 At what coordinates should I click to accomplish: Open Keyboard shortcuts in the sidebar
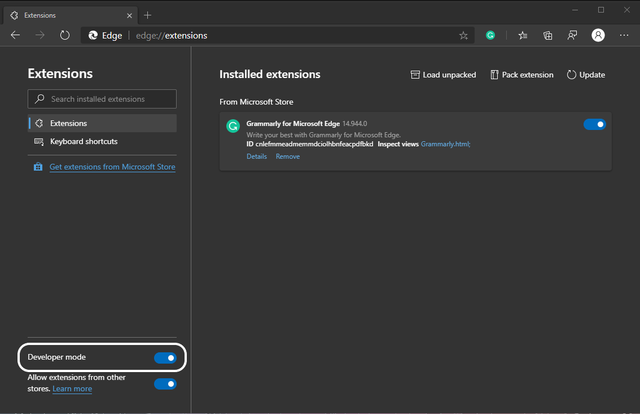point(102,142)
